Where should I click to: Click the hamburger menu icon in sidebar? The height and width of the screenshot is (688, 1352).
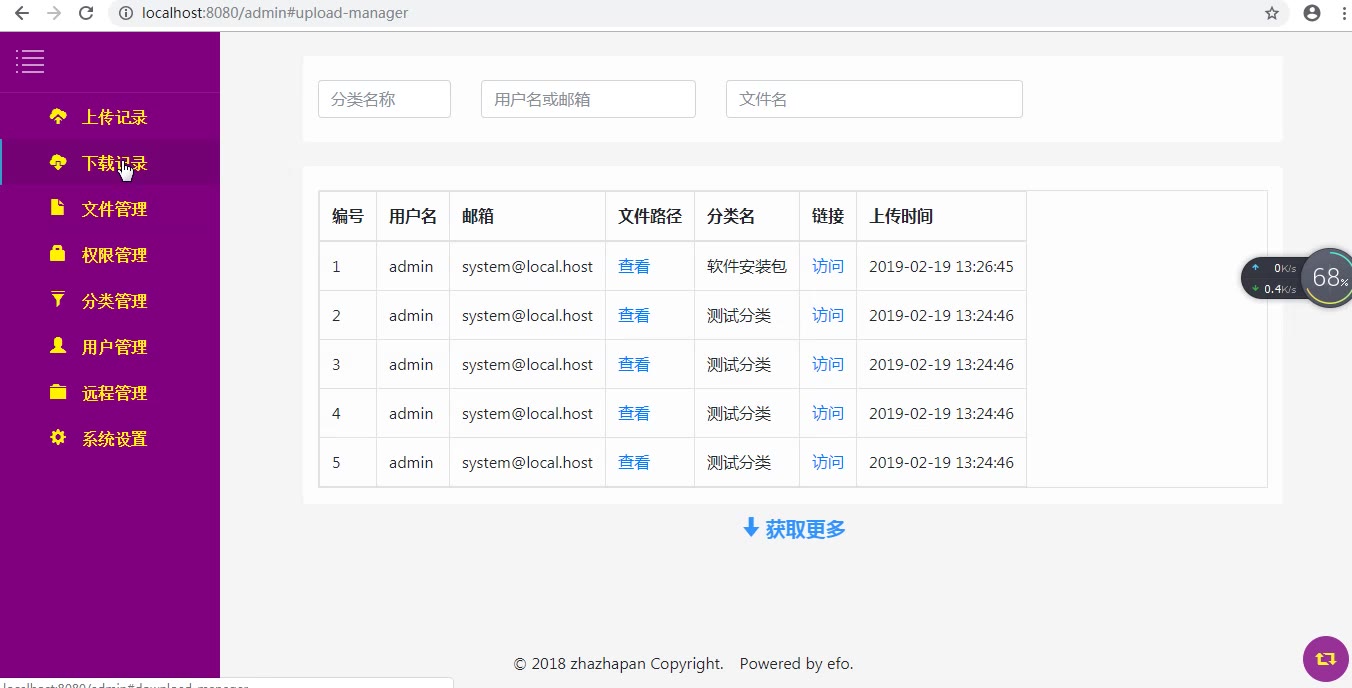[30, 62]
